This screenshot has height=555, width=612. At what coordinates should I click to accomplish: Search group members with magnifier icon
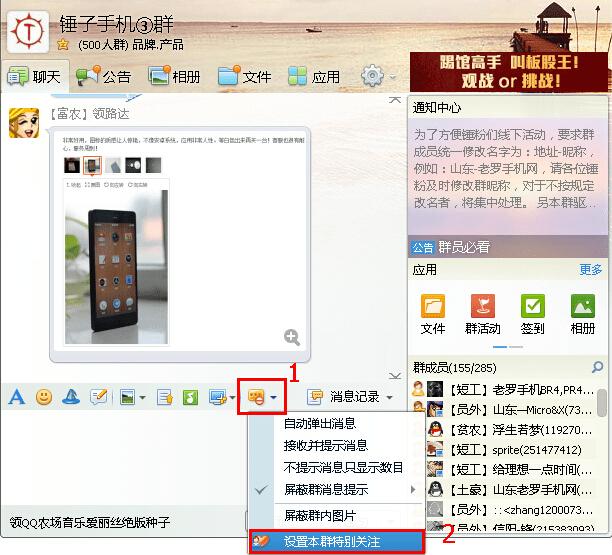598,367
